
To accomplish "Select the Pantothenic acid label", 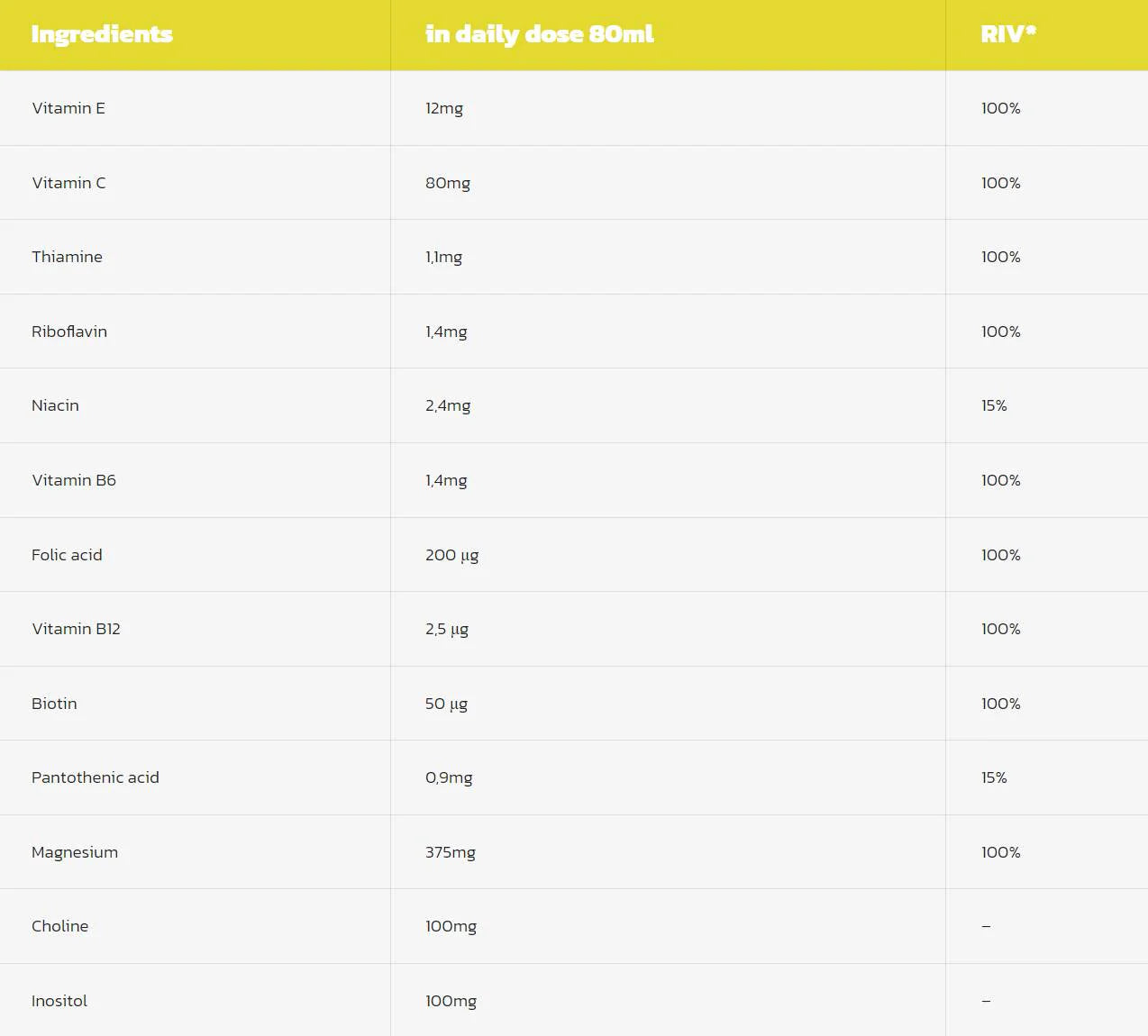I will point(96,777).
